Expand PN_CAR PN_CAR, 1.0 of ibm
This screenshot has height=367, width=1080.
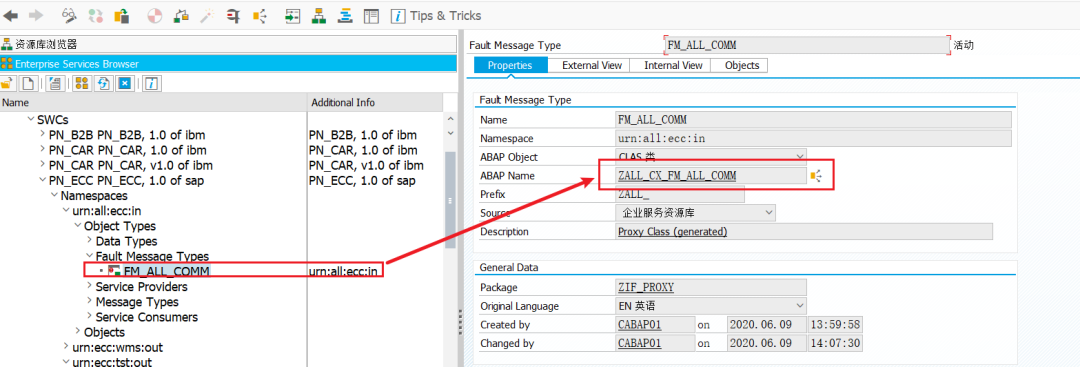42,150
